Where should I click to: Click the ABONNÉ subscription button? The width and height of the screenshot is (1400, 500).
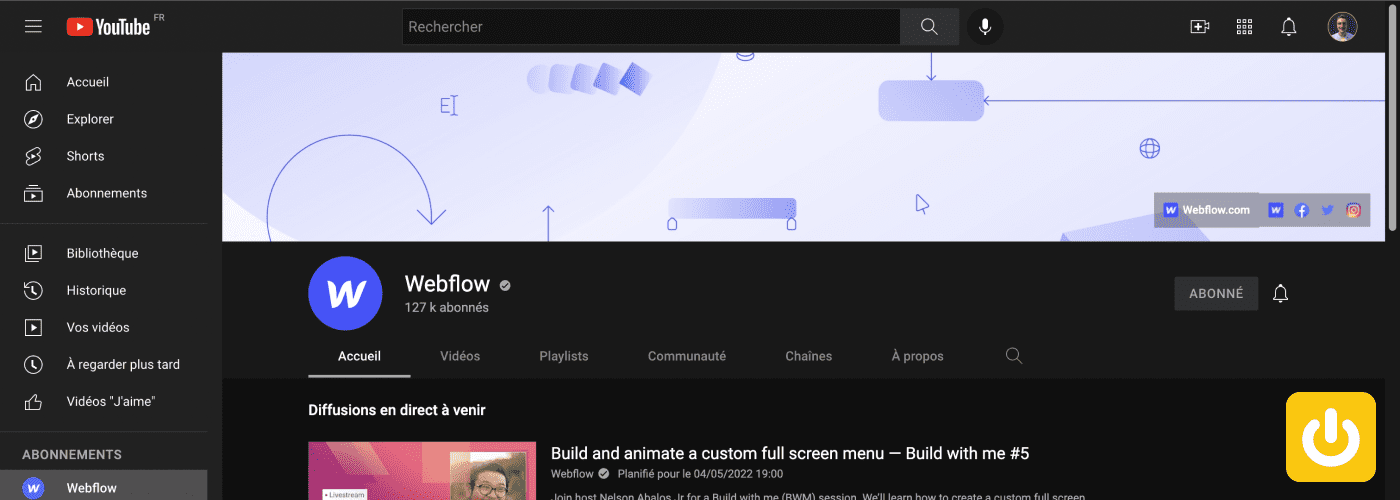click(1216, 294)
